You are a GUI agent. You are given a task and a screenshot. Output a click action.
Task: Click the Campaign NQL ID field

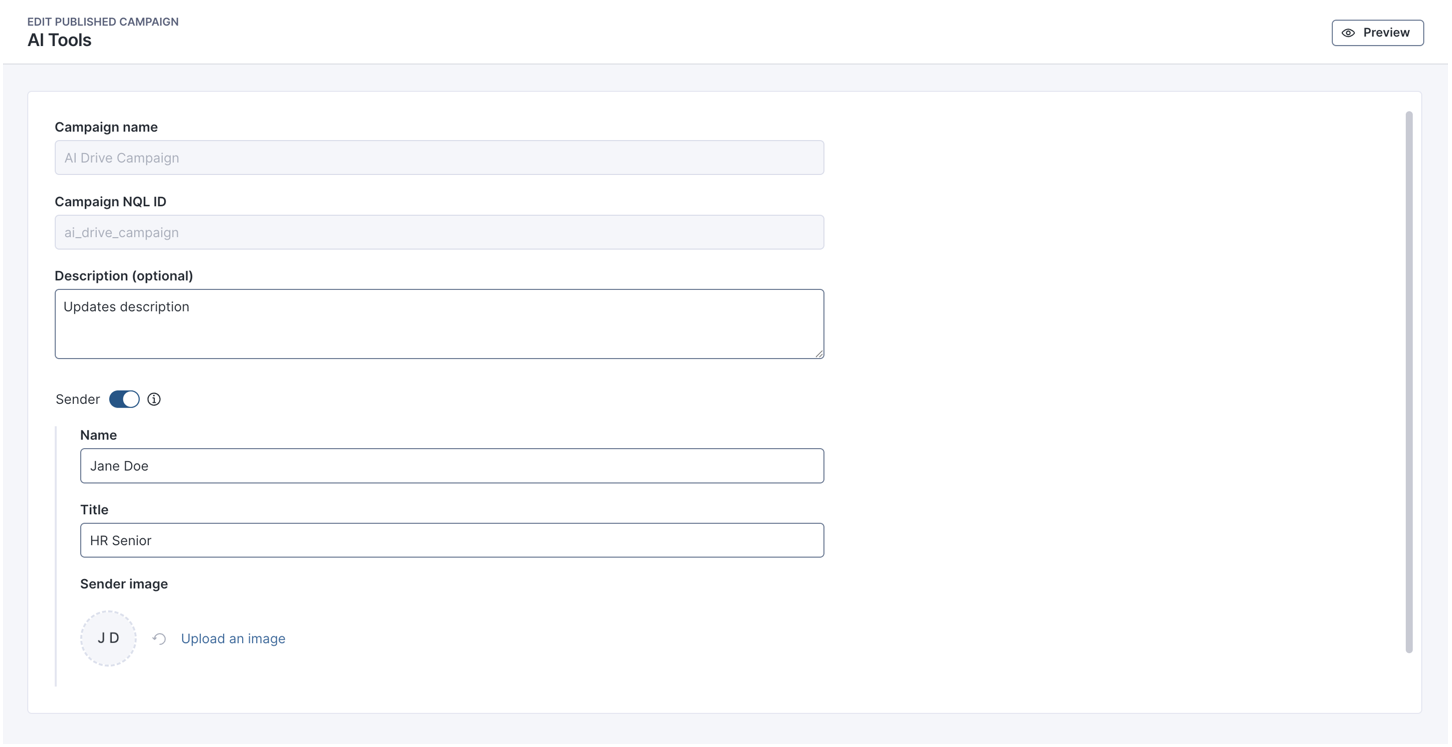(x=439, y=232)
